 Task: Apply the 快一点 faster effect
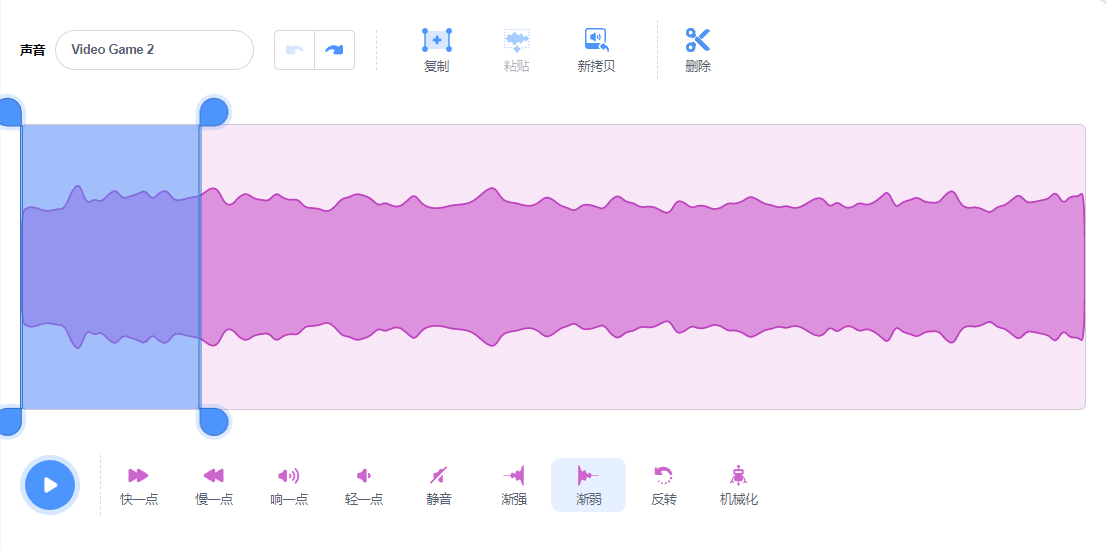pos(138,475)
